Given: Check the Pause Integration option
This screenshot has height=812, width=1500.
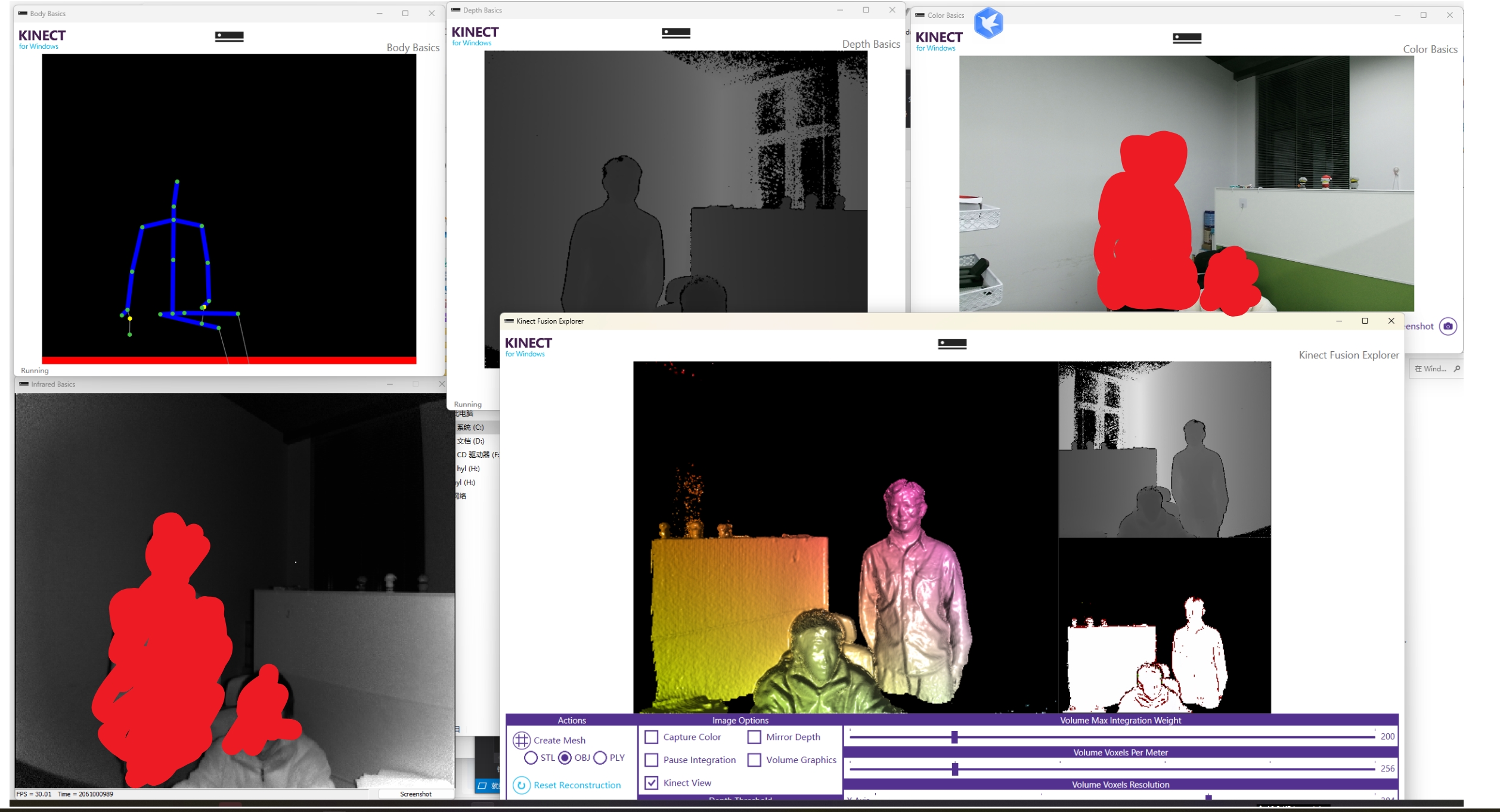Looking at the screenshot, I should 652,760.
